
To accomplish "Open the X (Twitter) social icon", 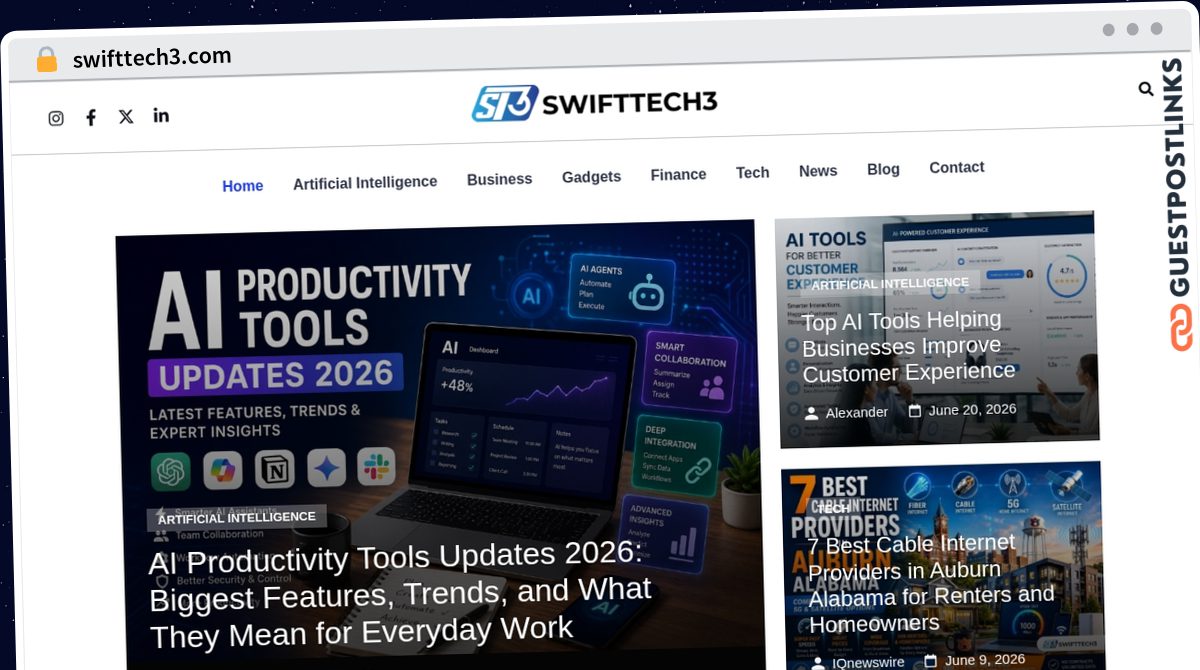I will pos(126,116).
